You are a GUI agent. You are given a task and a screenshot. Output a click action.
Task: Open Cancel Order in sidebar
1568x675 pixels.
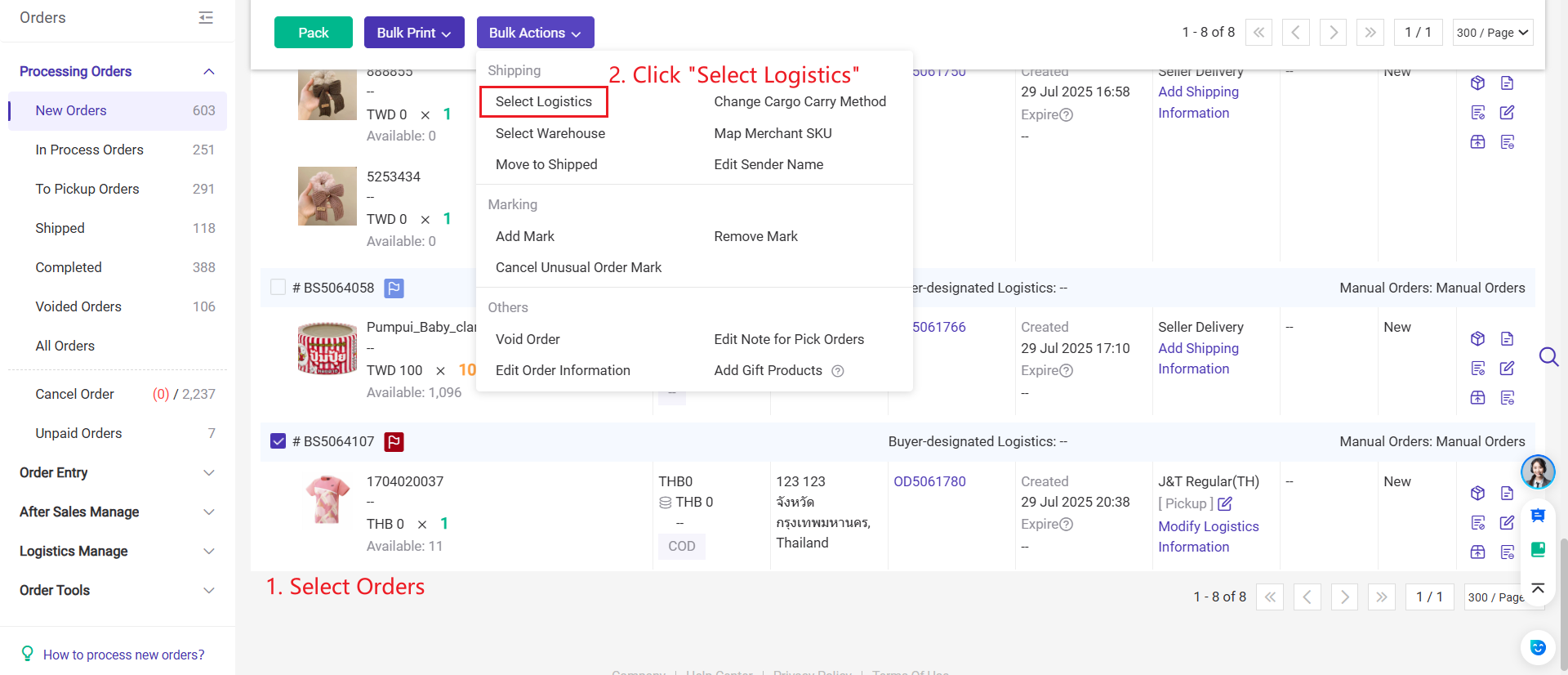[x=118, y=394]
